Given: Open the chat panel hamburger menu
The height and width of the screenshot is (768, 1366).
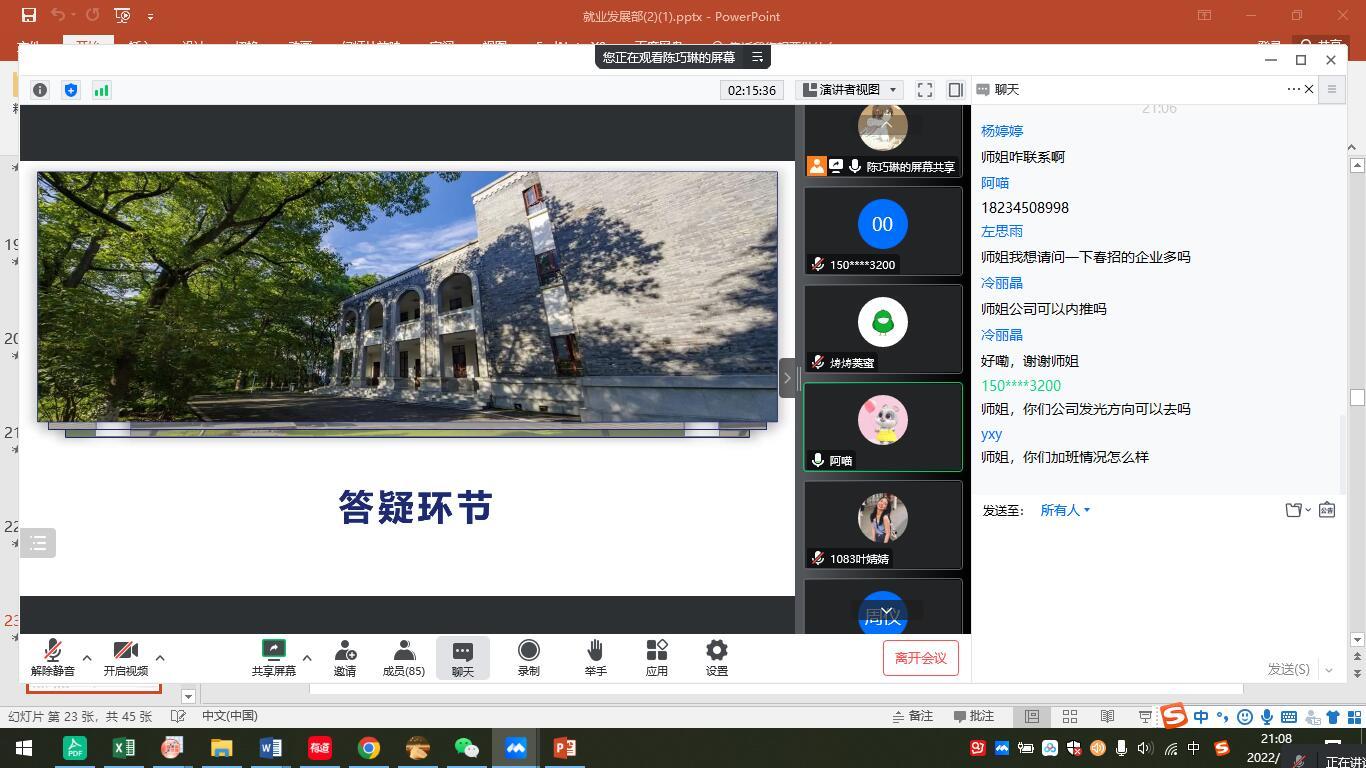Looking at the screenshot, I should [1331, 89].
